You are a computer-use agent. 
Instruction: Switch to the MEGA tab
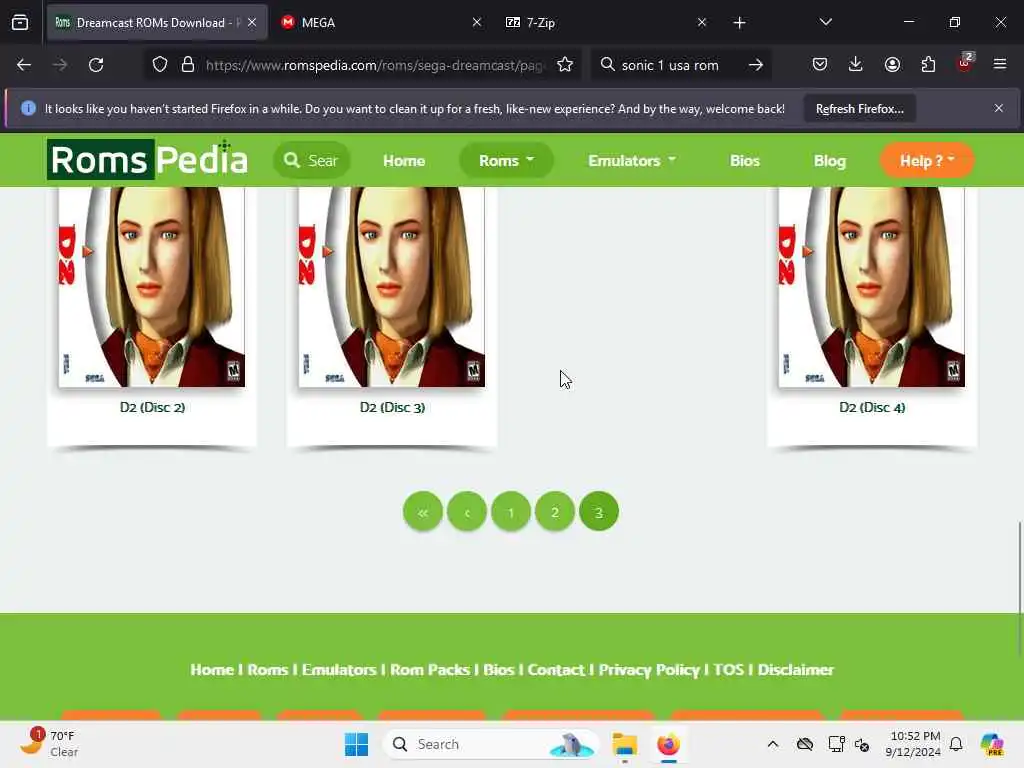point(382,23)
